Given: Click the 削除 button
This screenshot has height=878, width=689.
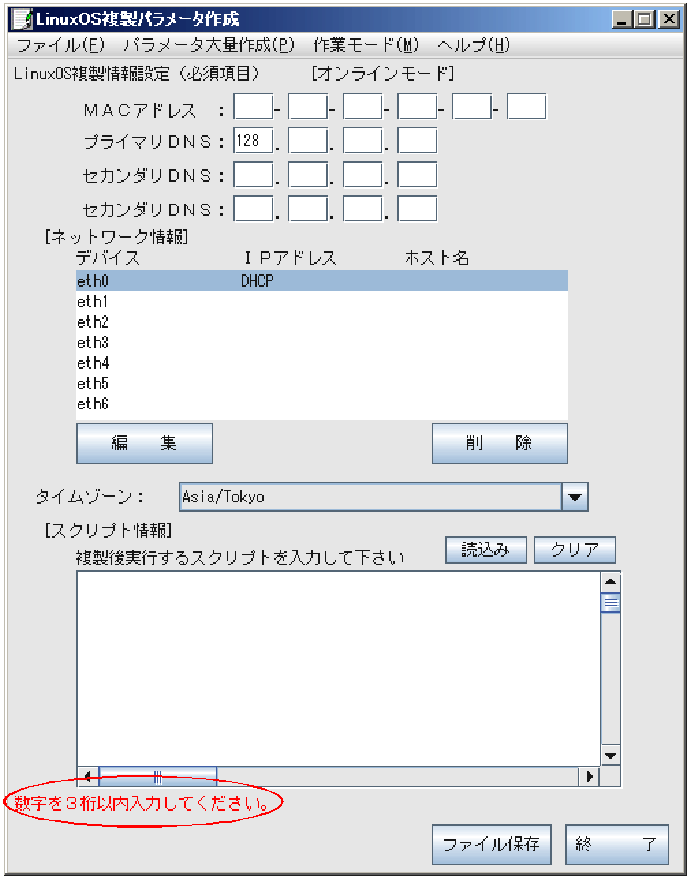Looking at the screenshot, I should point(500,443).
